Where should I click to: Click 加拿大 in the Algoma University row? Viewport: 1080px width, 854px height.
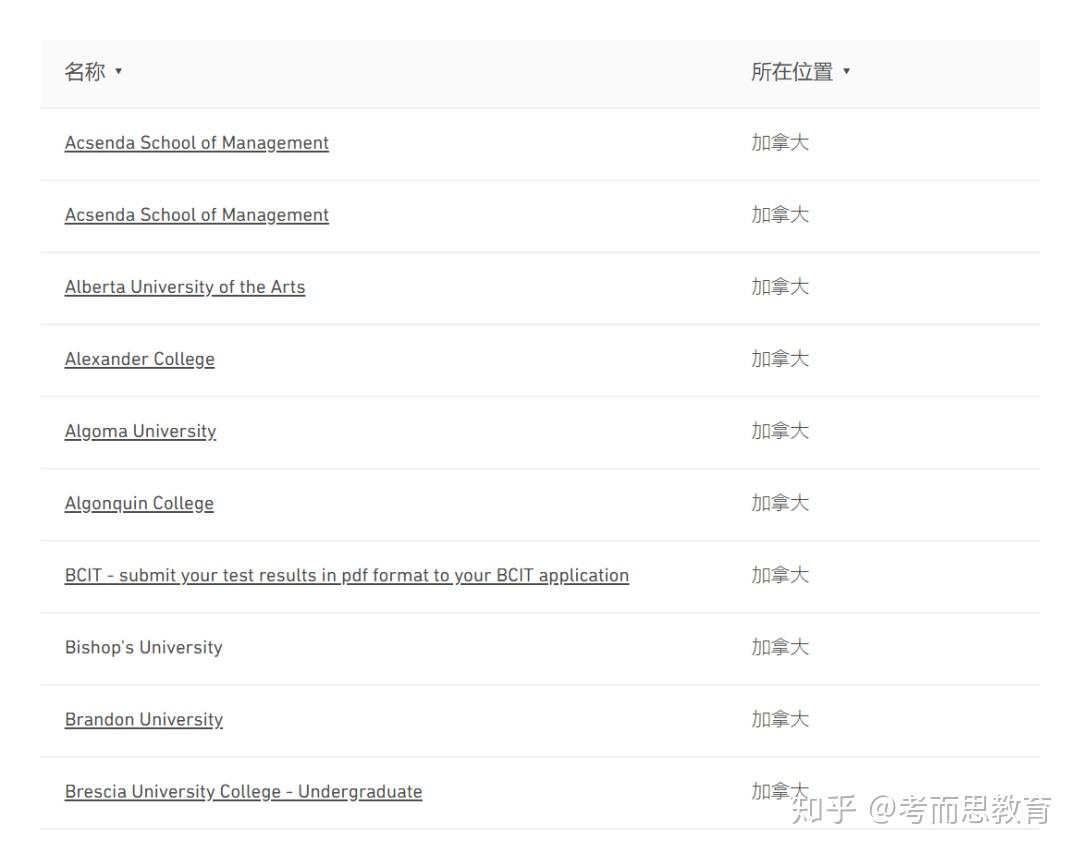(780, 431)
